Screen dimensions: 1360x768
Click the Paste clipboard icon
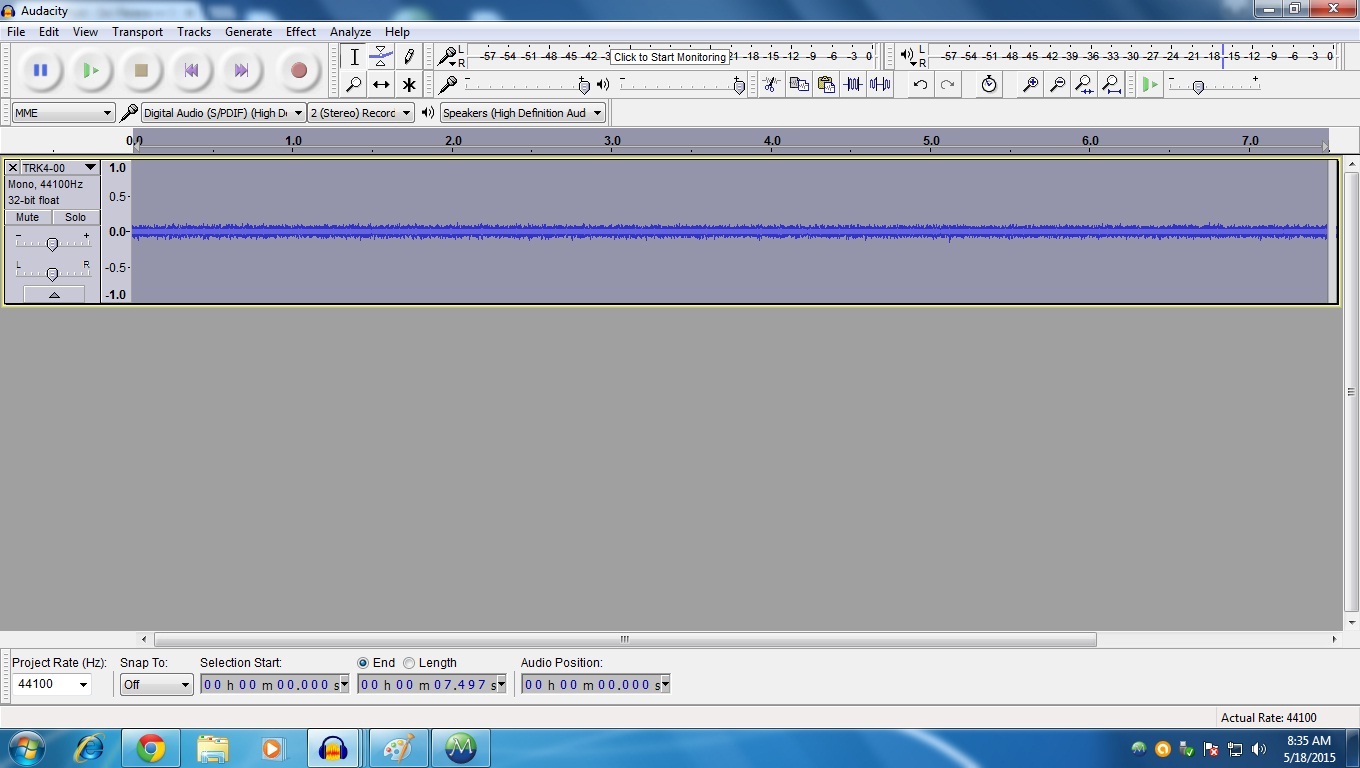pos(825,85)
